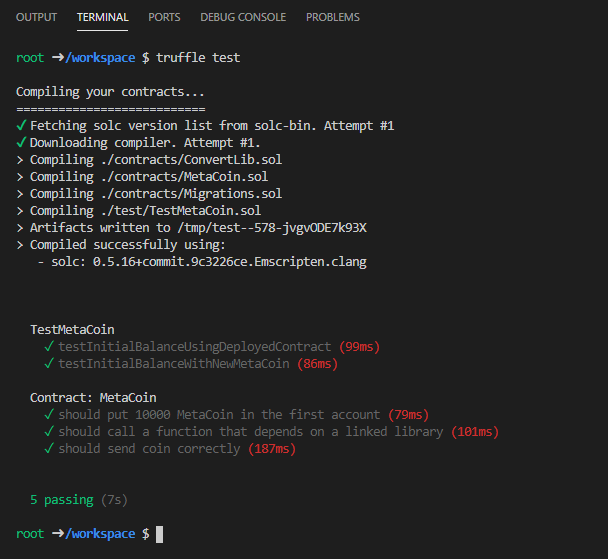The height and width of the screenshot is (559, 608).
Task: Click the /workspace path in top prompt
Action: click(x=100, y=58)
